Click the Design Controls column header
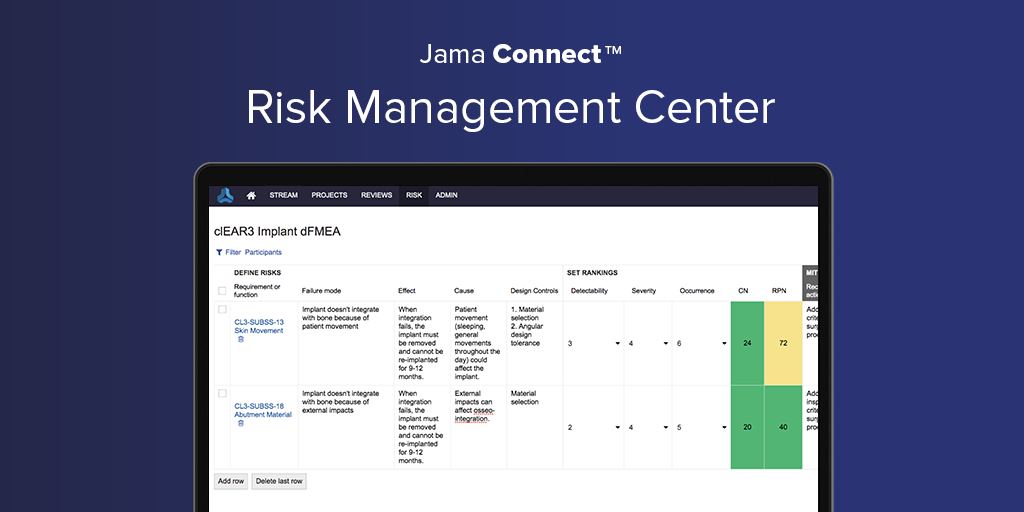 click(x=534, y=291)
